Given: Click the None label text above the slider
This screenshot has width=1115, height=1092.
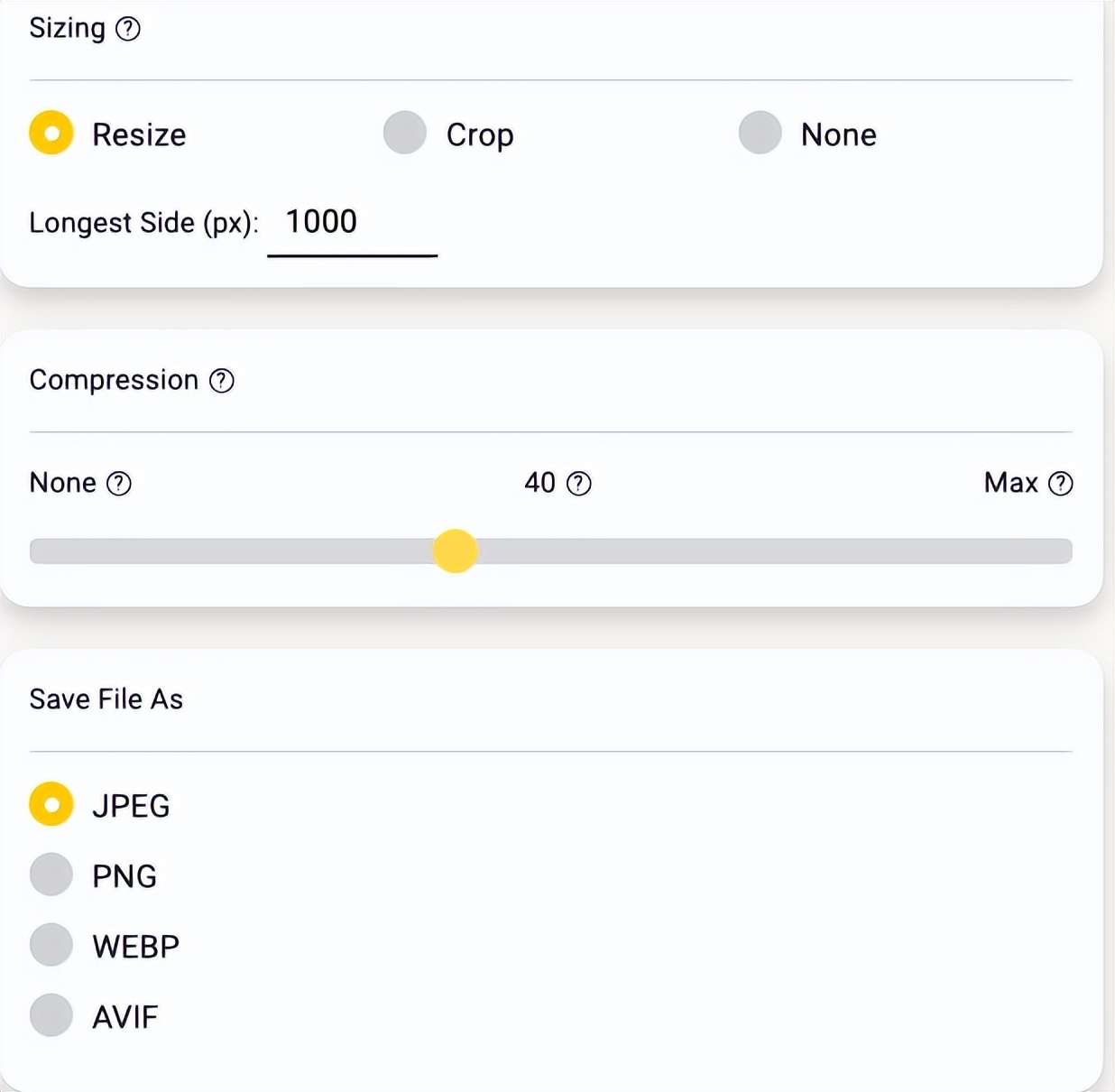Looking at the screenshot, I should click(x=62, y=483).
